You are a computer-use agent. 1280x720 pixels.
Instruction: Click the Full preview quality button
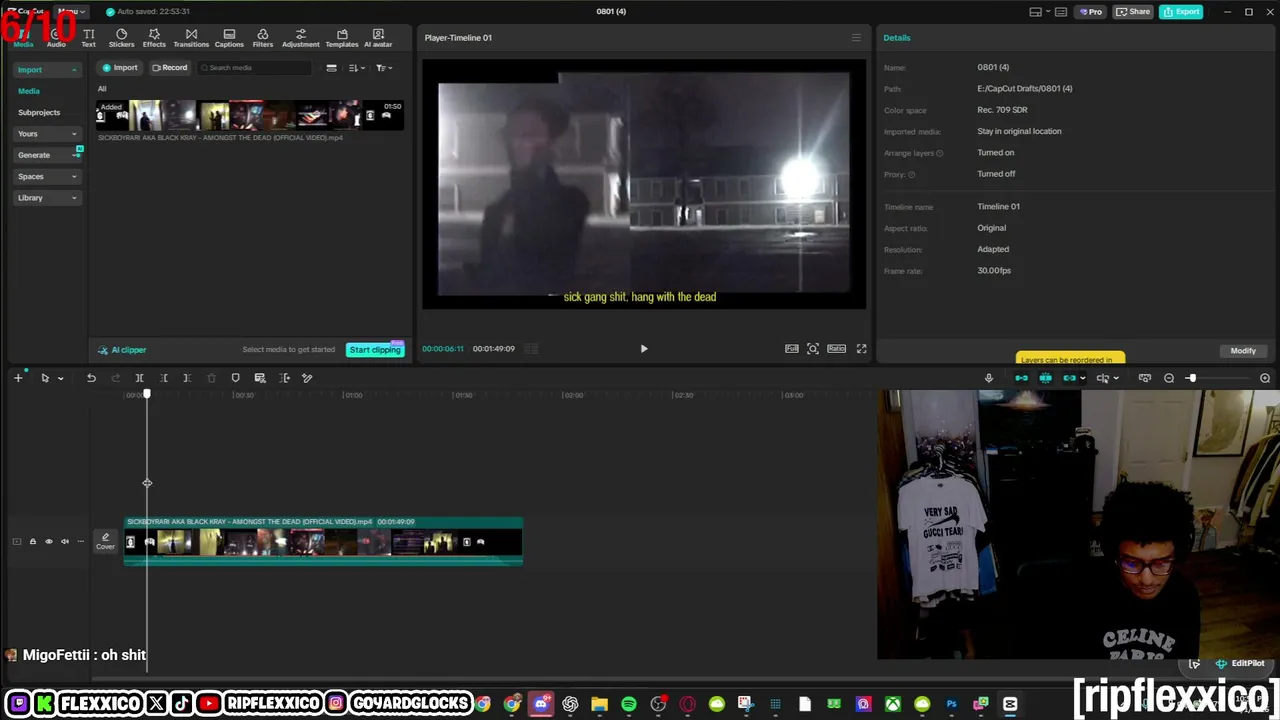[792, 349]
